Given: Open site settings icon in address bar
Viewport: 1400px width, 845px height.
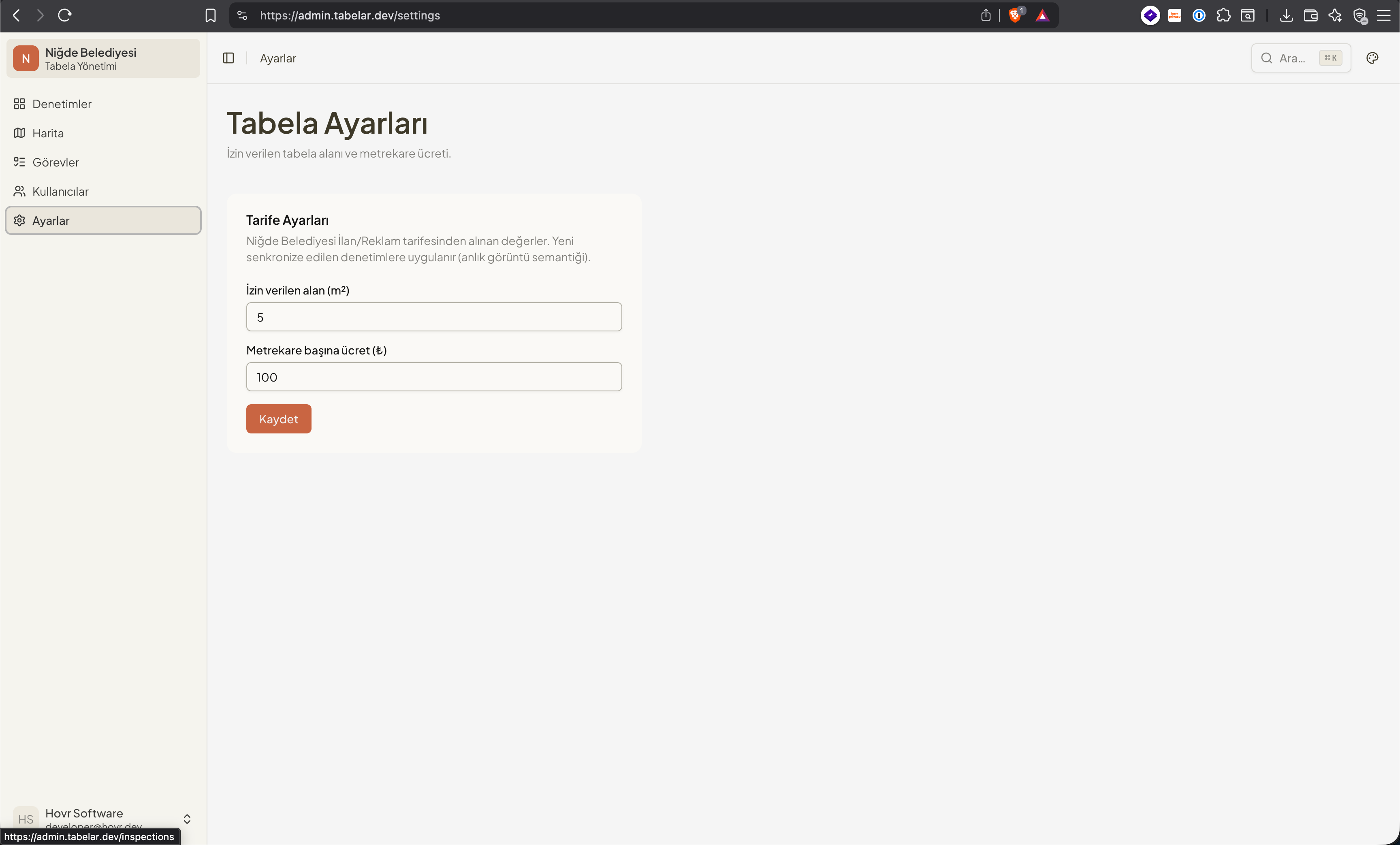Looking at the screenshot, I should click(x=242, y=15).
